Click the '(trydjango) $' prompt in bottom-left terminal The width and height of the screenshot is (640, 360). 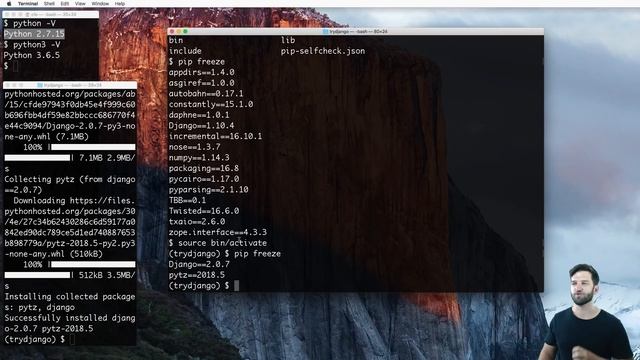coord(35,339)
